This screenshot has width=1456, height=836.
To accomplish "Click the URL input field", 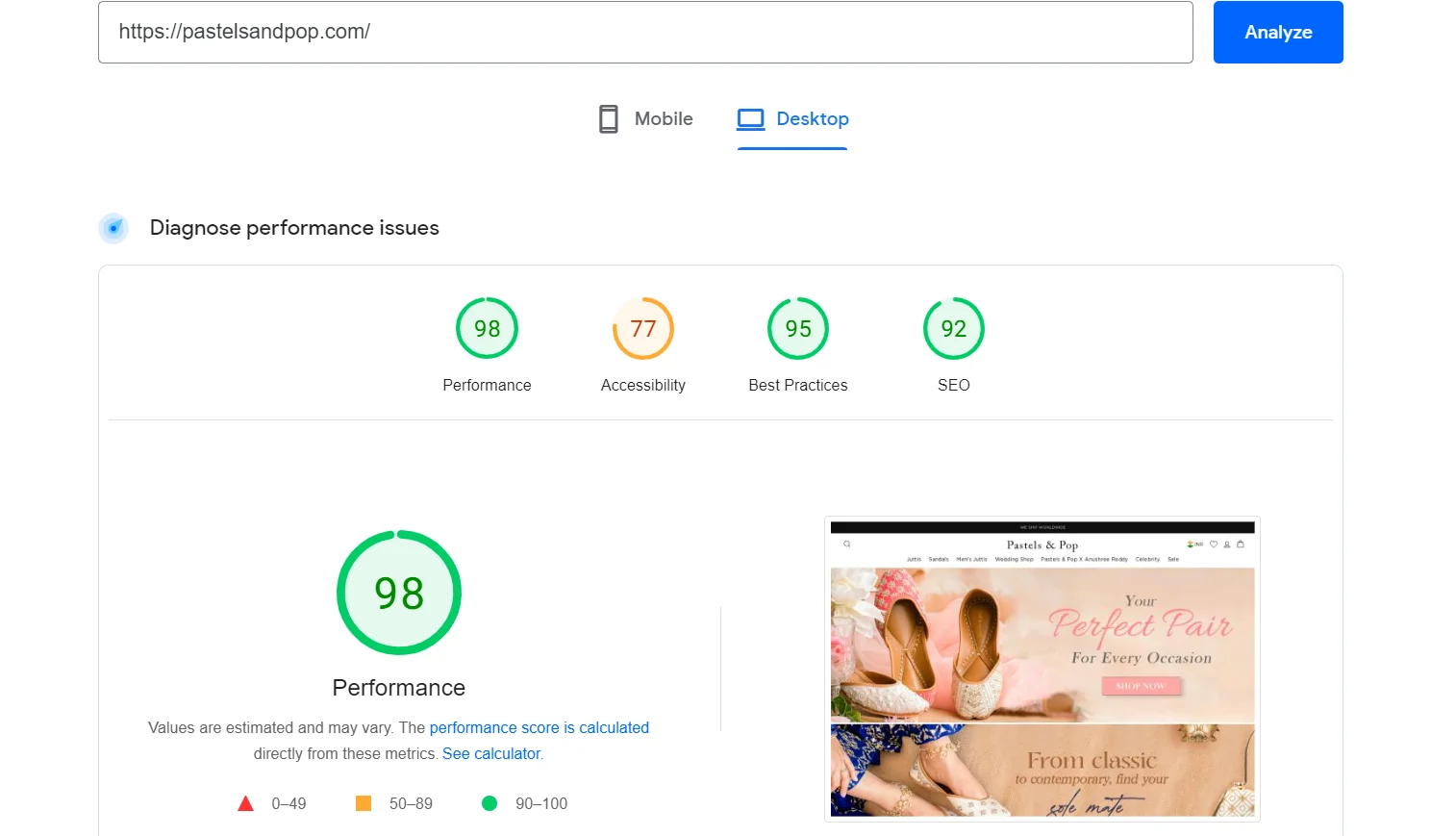I will [x=645, y=32].
